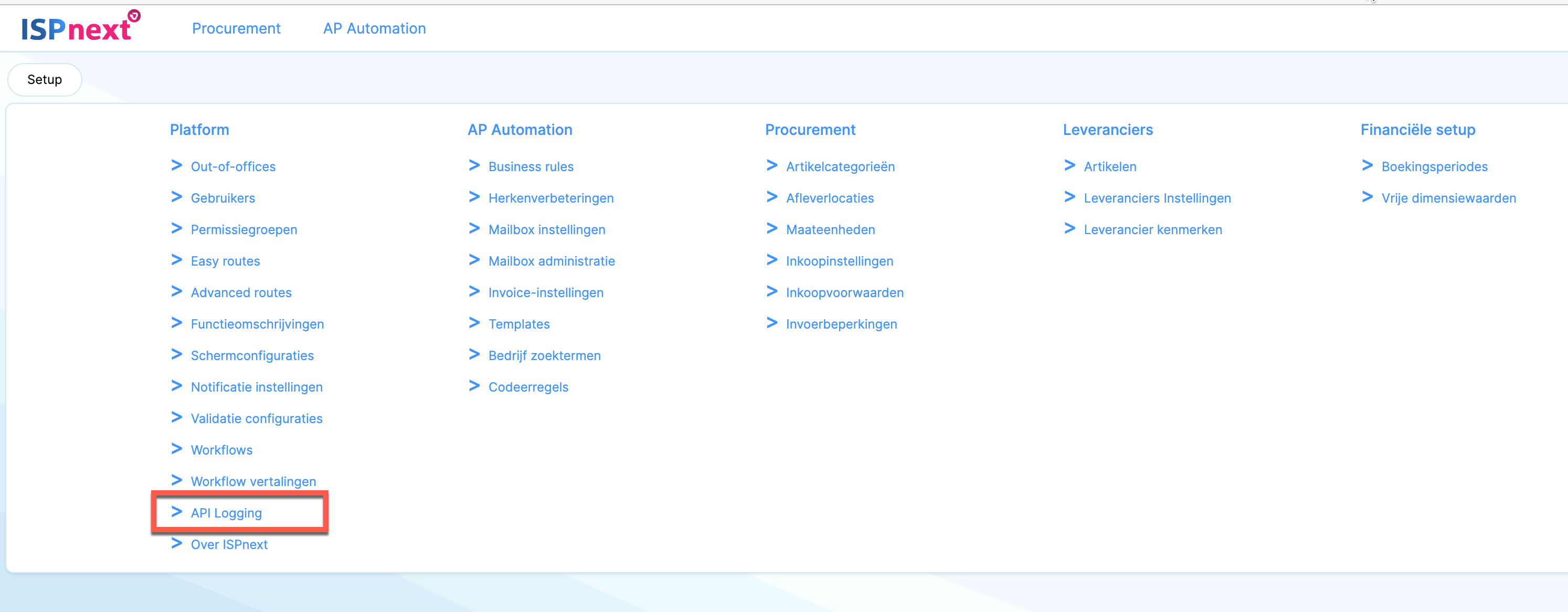Open Leverancier kenmerken
1568x612 pixels.
point(1153,229)
